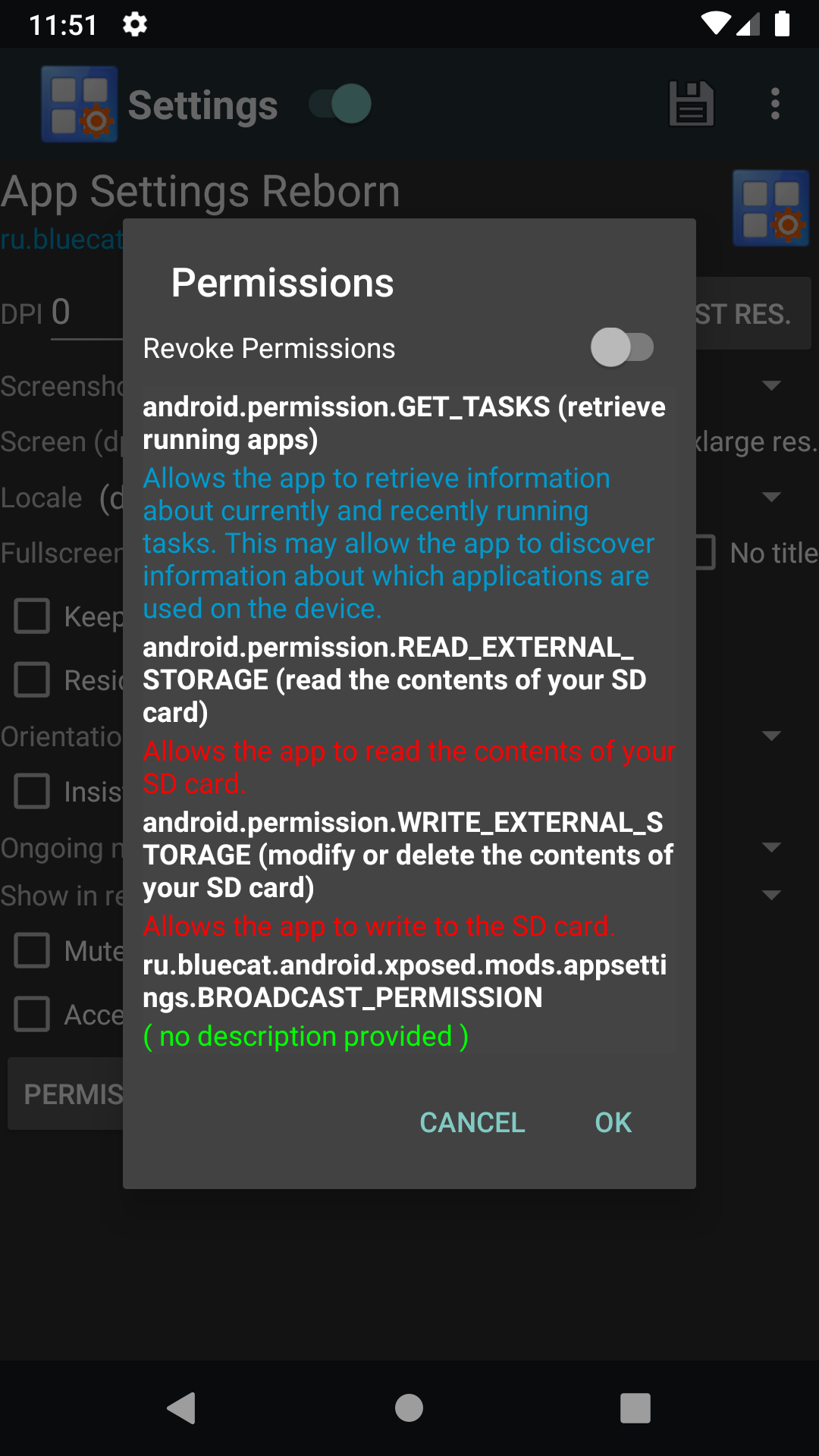Tap the App Settings app icon in toolbar
The image size is (819, 1456).
tap(79, 104)
